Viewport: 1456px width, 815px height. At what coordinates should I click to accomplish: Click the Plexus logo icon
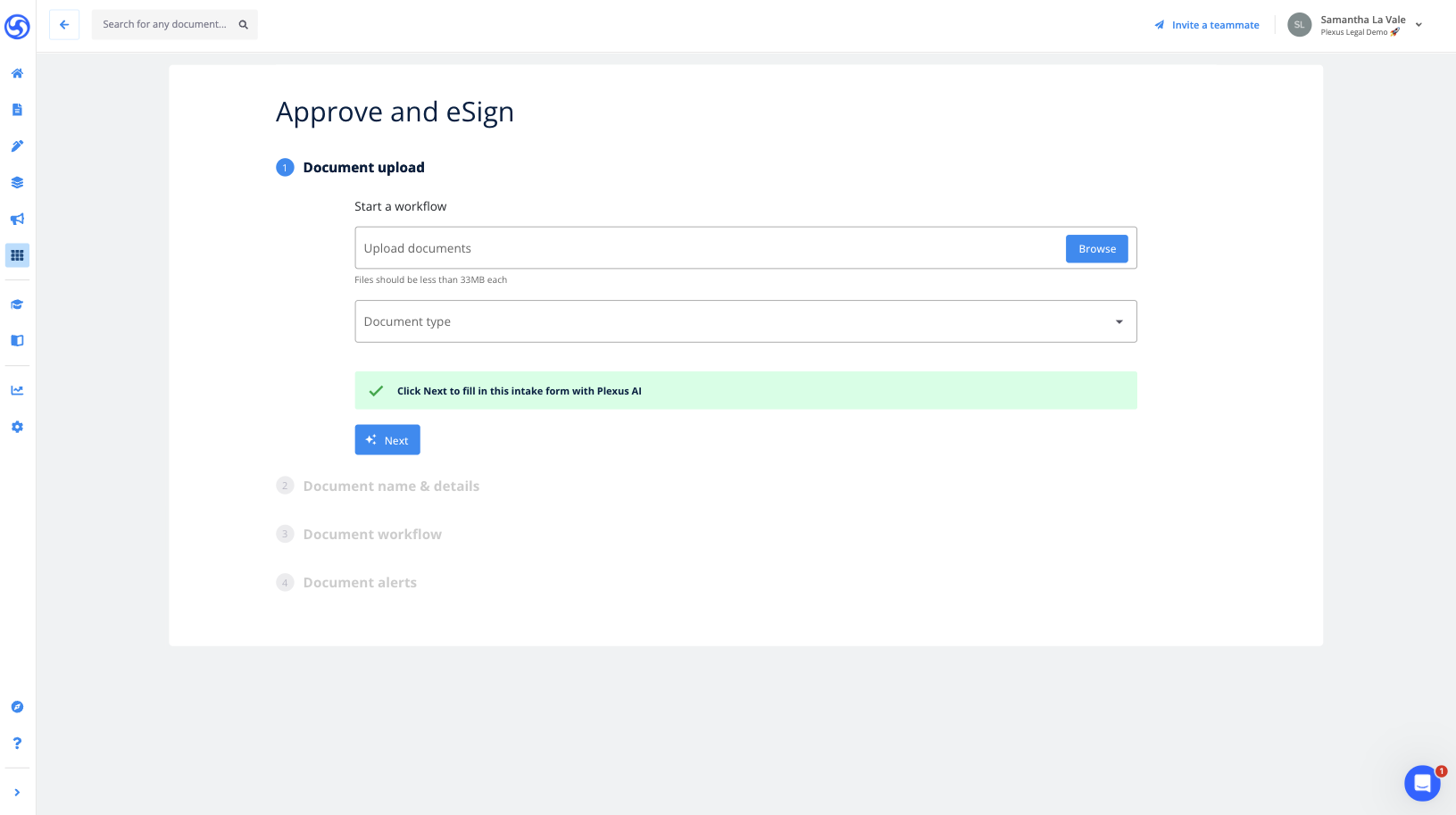click(x=17, y=27)
